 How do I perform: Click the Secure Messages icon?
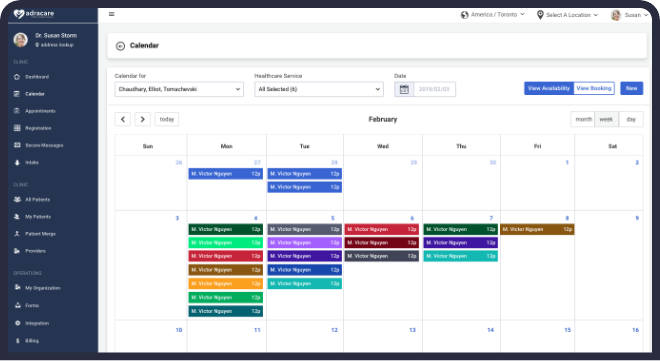click(x=17, y=145)
